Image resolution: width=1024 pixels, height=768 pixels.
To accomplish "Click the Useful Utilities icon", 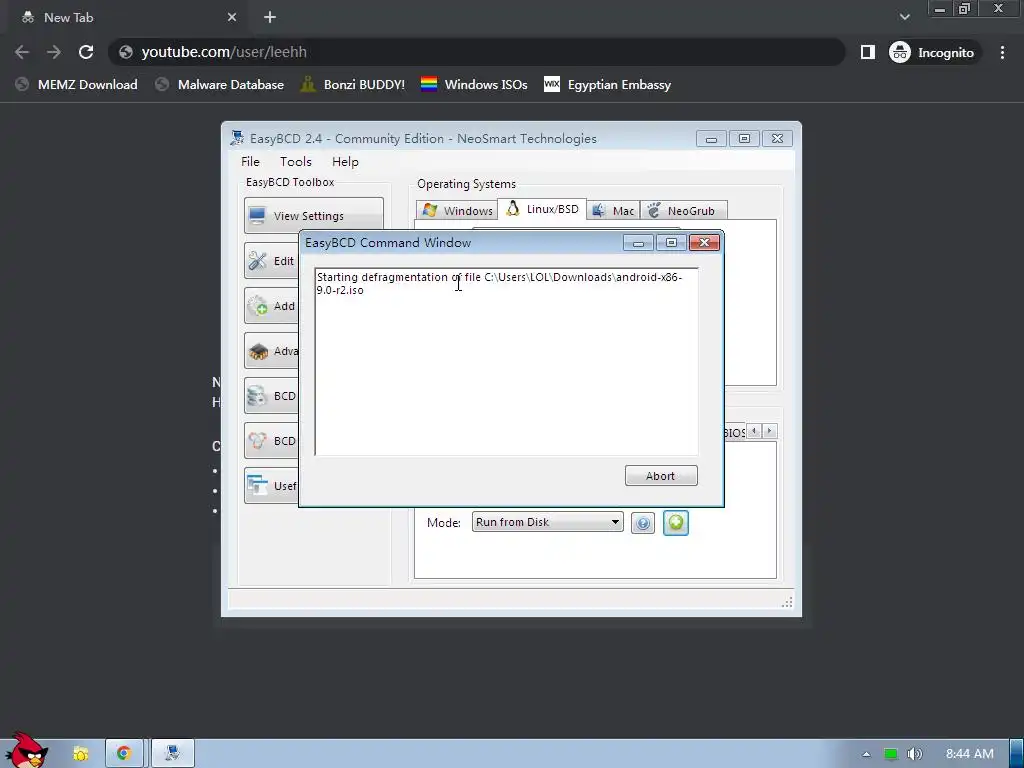I will (258, 486).
